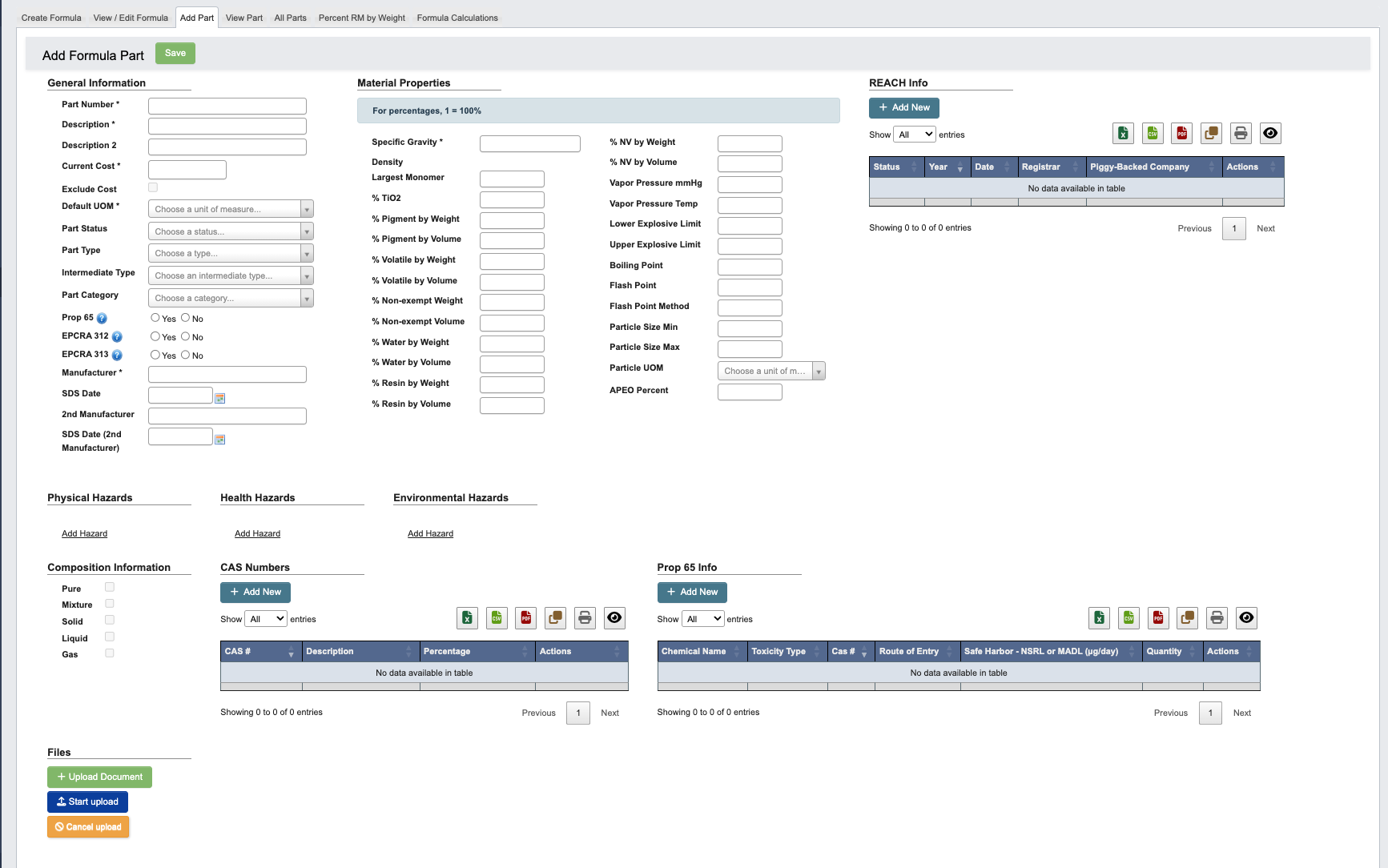1388x868 pixels.
Task: Export Prop 65 Info table to CSV
Action: (1129, 618)
